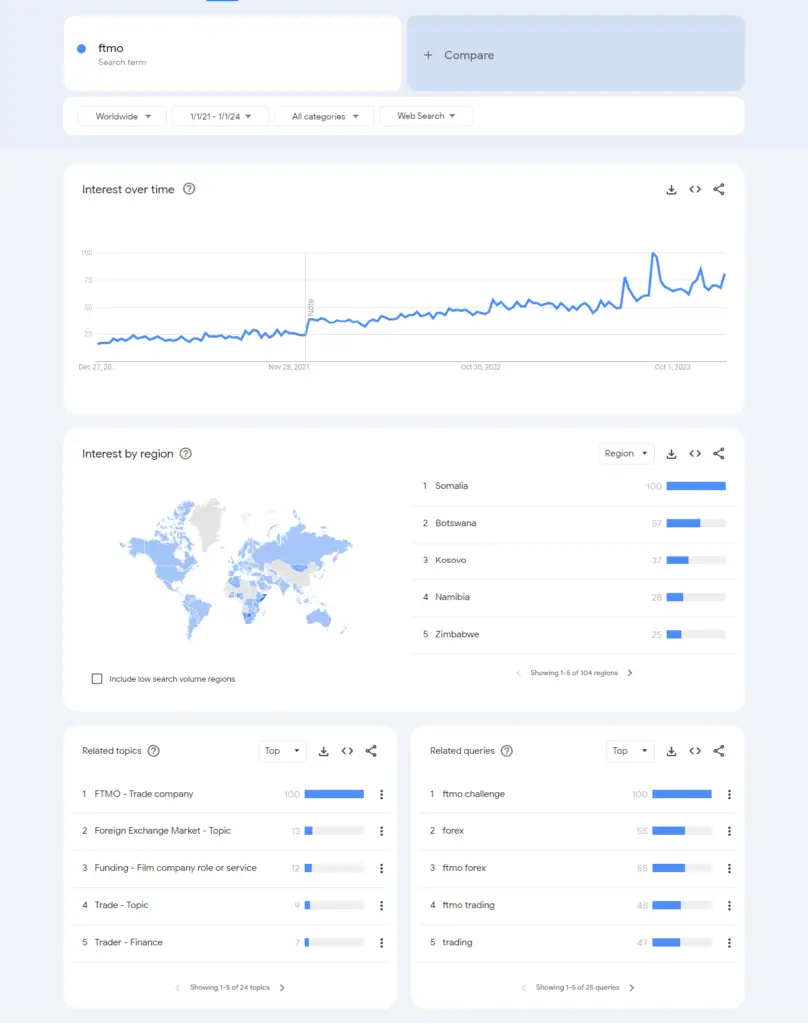The image size is (808, 1024).
Task: Click the Note marker on the timeline
Action: click(x=311, y=307)
